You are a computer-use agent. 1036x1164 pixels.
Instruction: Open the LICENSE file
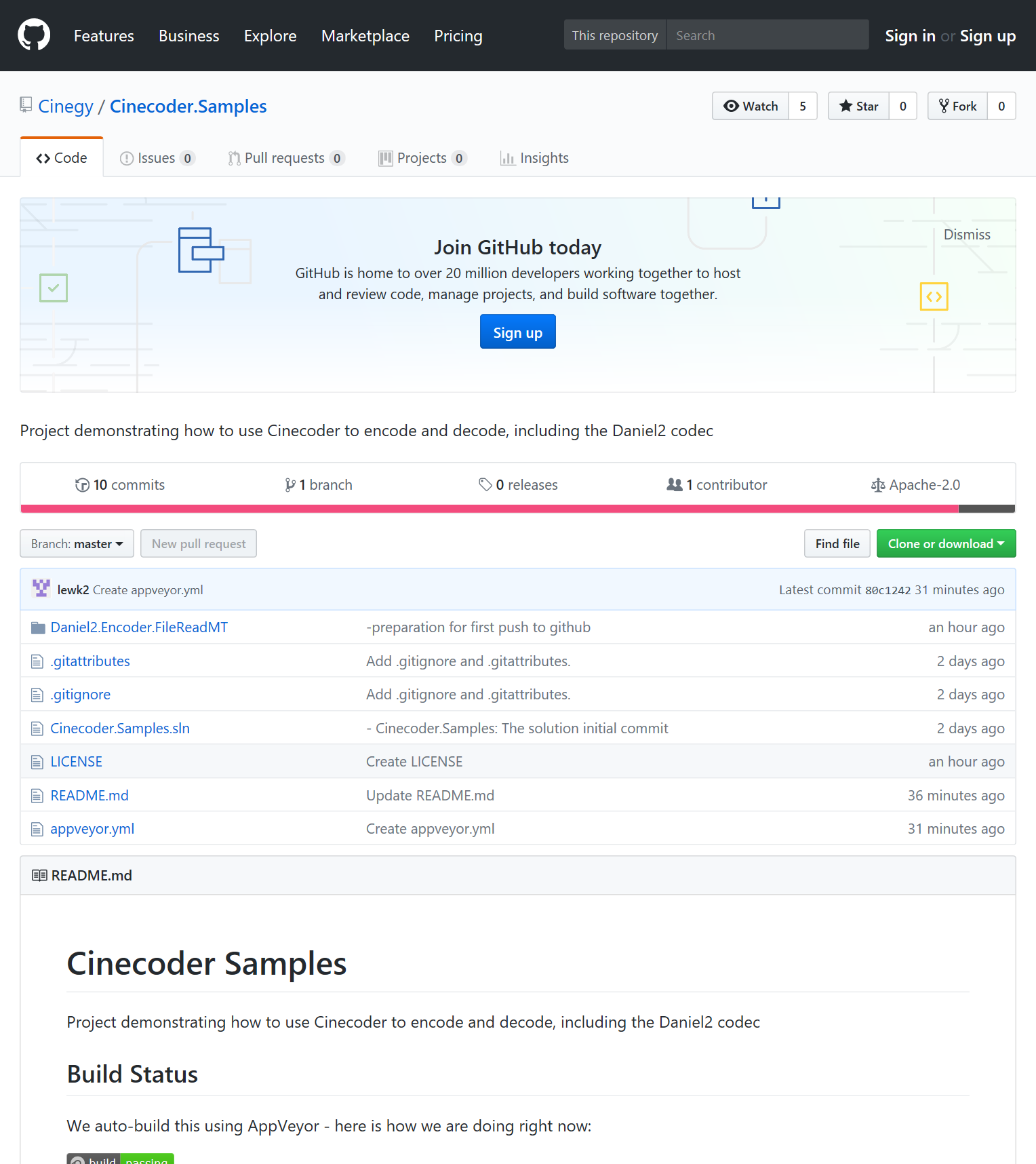pos(77,762)
